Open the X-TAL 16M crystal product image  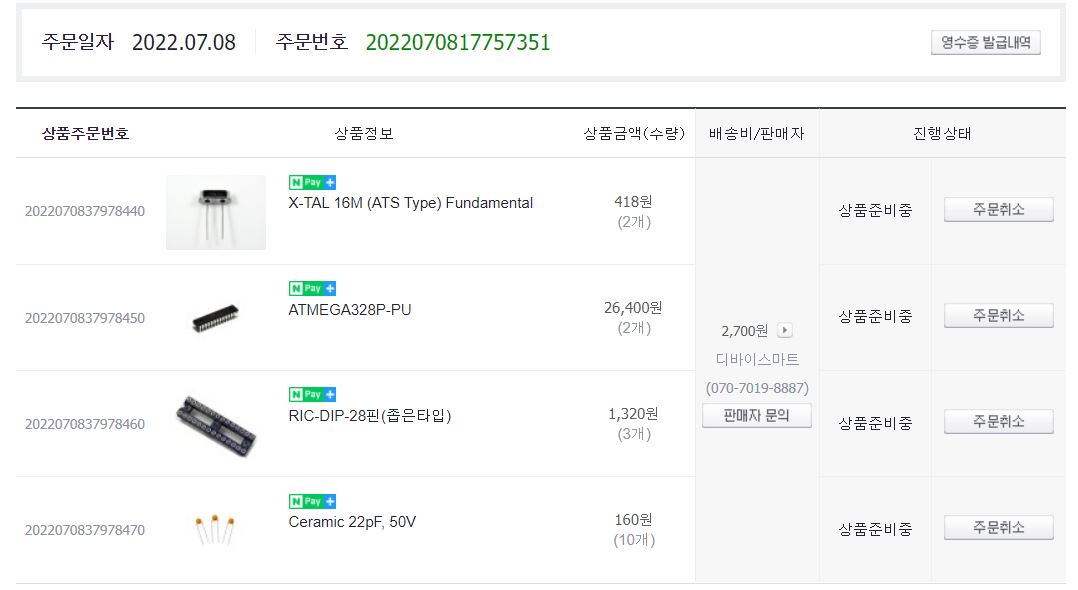215,211
